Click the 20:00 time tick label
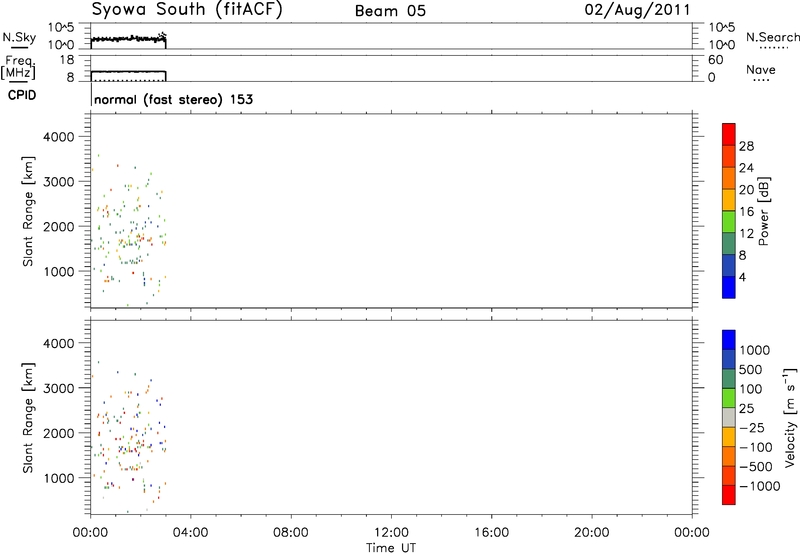Viewport: 800px width, 554px height. pyautogui.click(x=591, y=533)
